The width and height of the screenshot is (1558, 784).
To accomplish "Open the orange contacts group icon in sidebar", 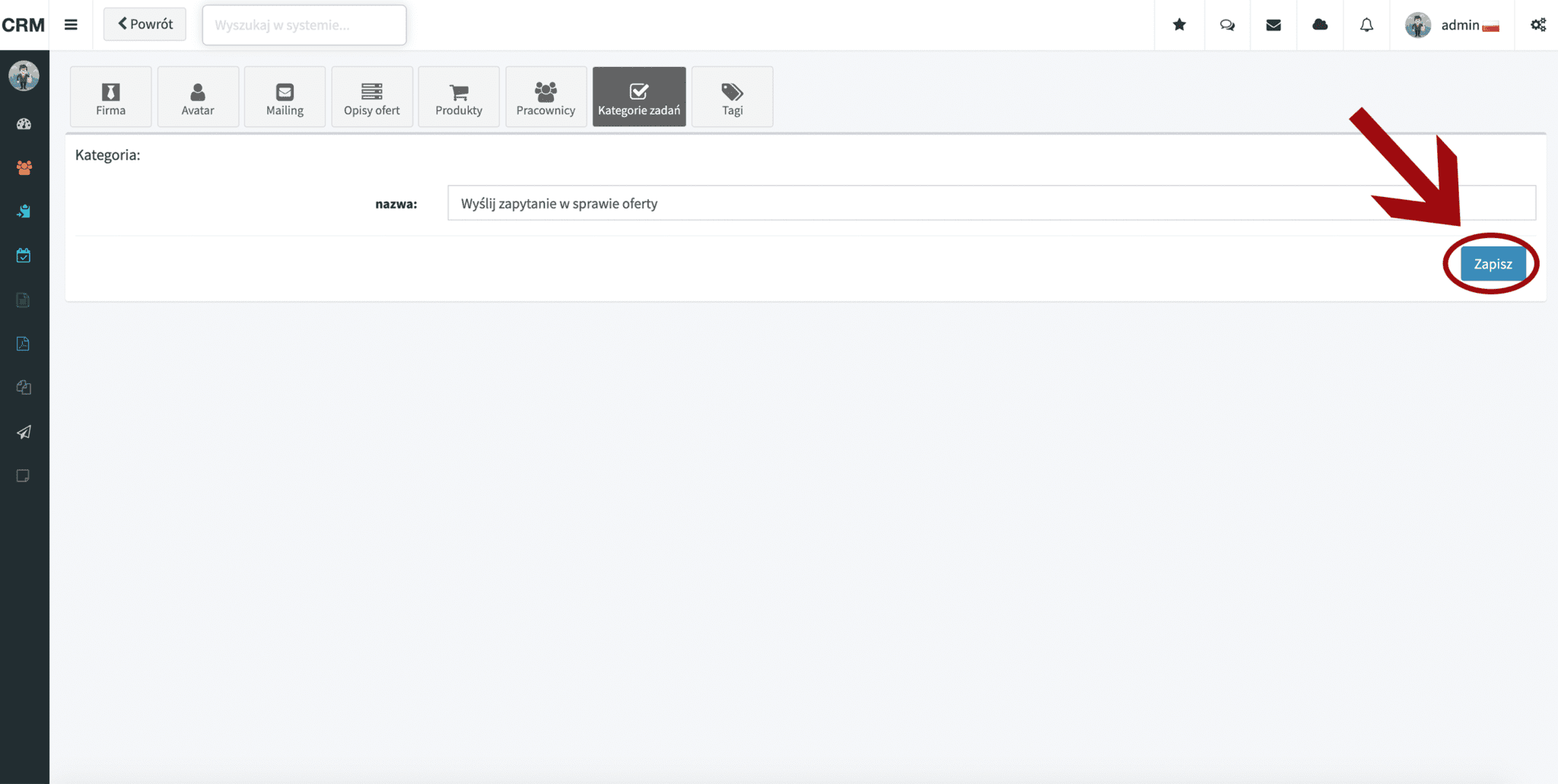I will [x=24, y=167].
